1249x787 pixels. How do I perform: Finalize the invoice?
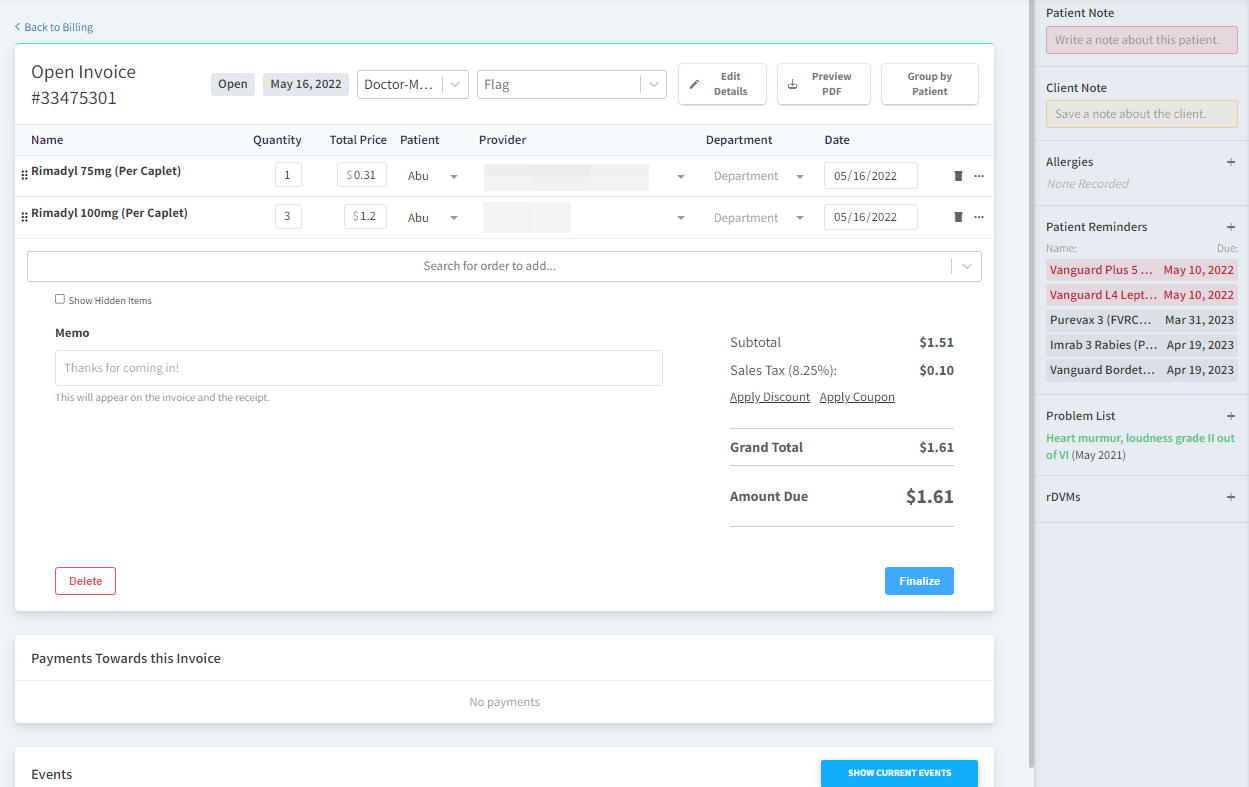pyautogui.click(x=919, y=581)
